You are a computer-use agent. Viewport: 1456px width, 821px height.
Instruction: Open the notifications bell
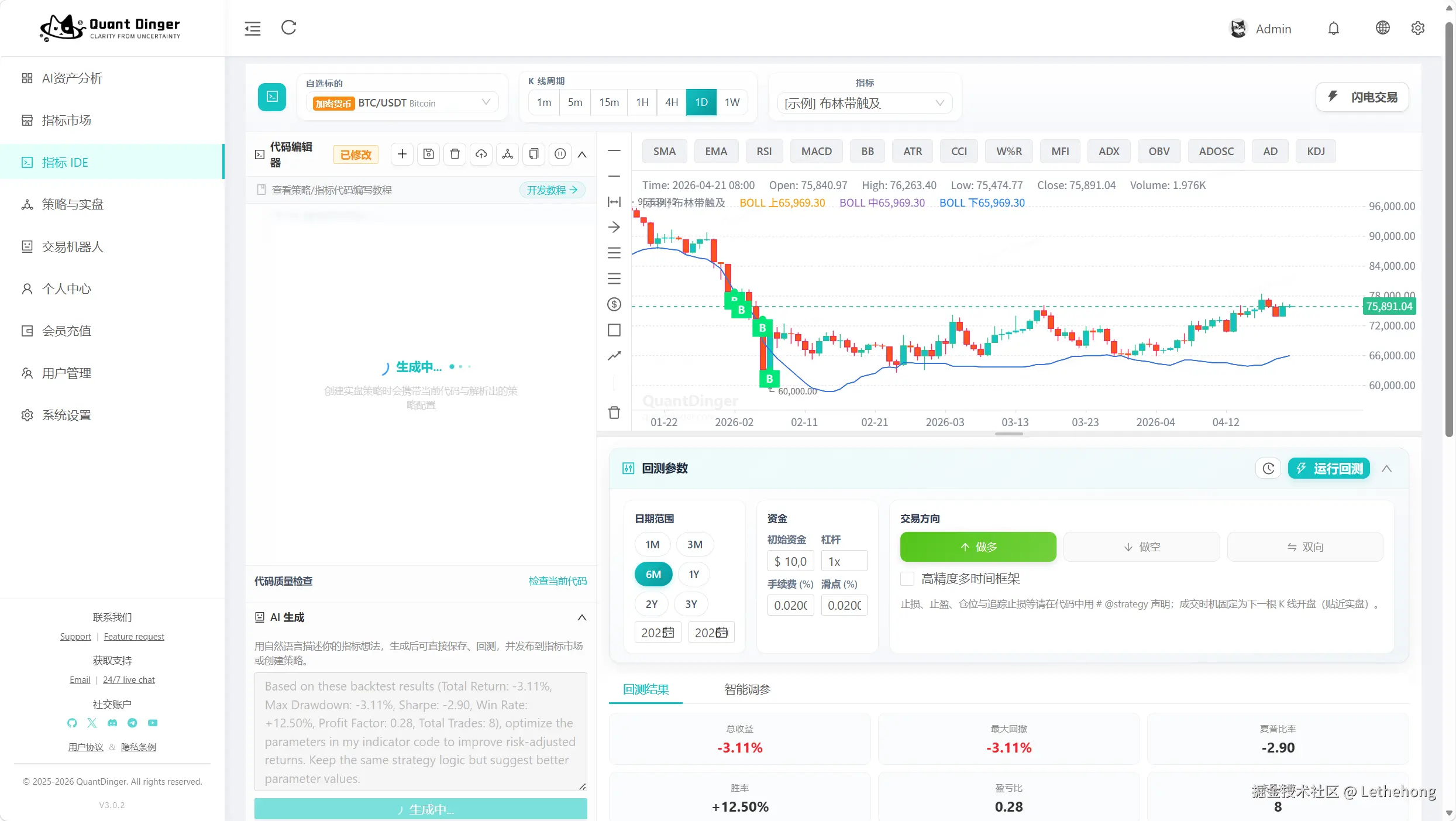1333,28
